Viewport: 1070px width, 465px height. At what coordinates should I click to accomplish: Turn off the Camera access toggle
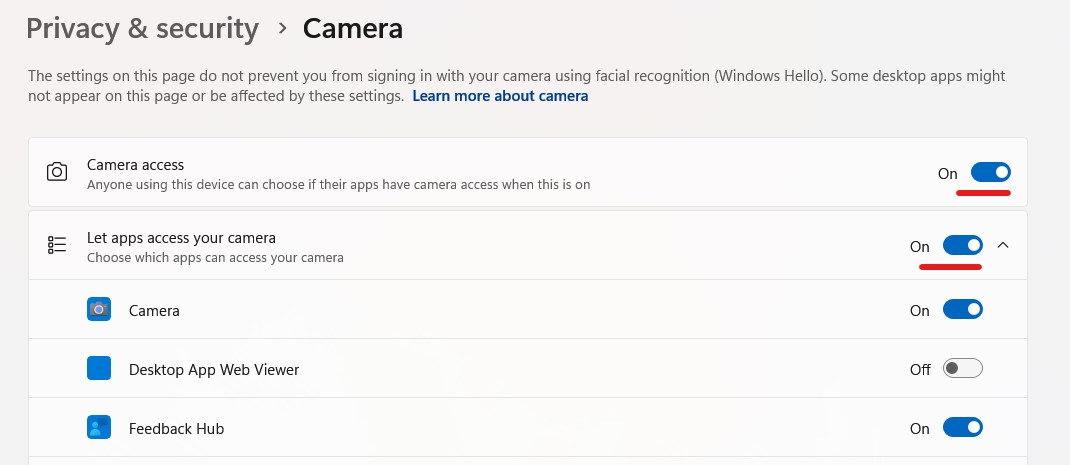(x=990, y=173)
